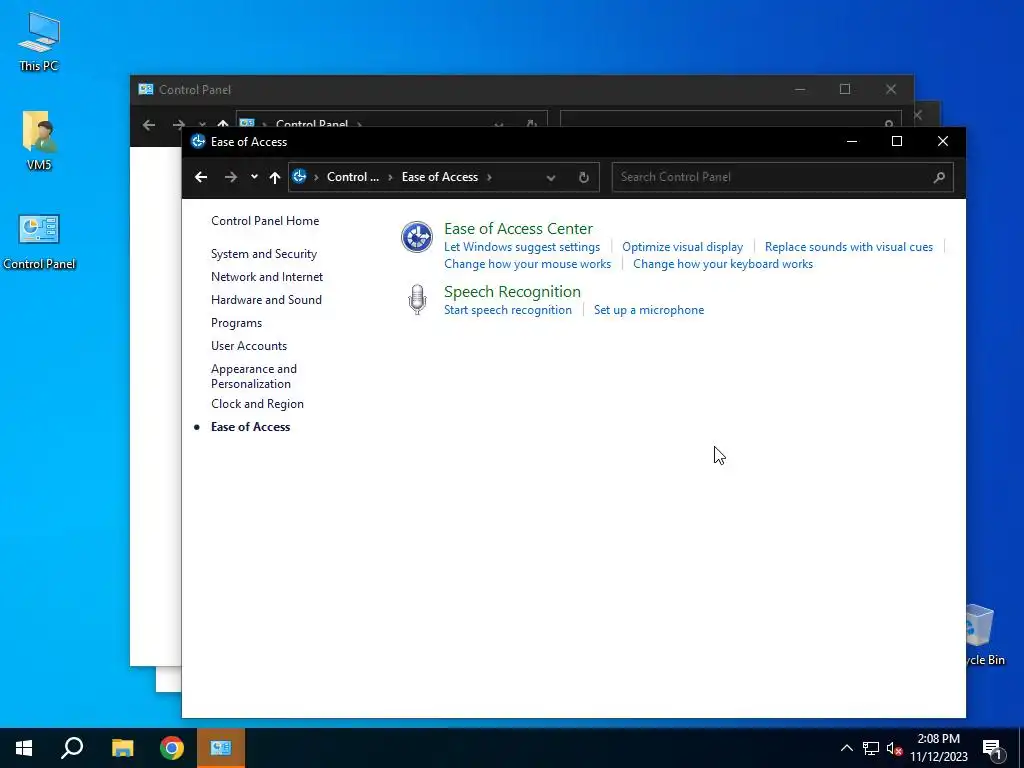Open the This PC desktop icon
1024x768 pixels.
pos(39,41)
